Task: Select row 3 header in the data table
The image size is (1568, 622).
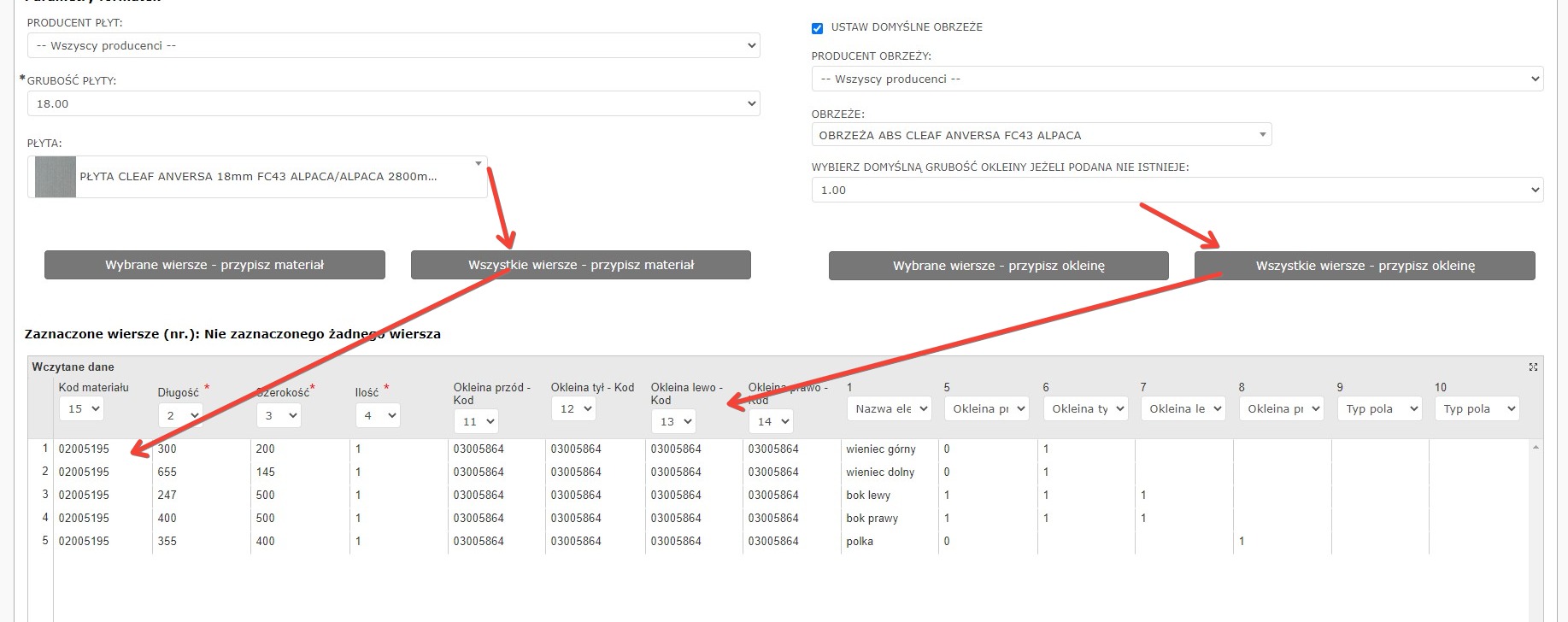Action: [44, 496]
